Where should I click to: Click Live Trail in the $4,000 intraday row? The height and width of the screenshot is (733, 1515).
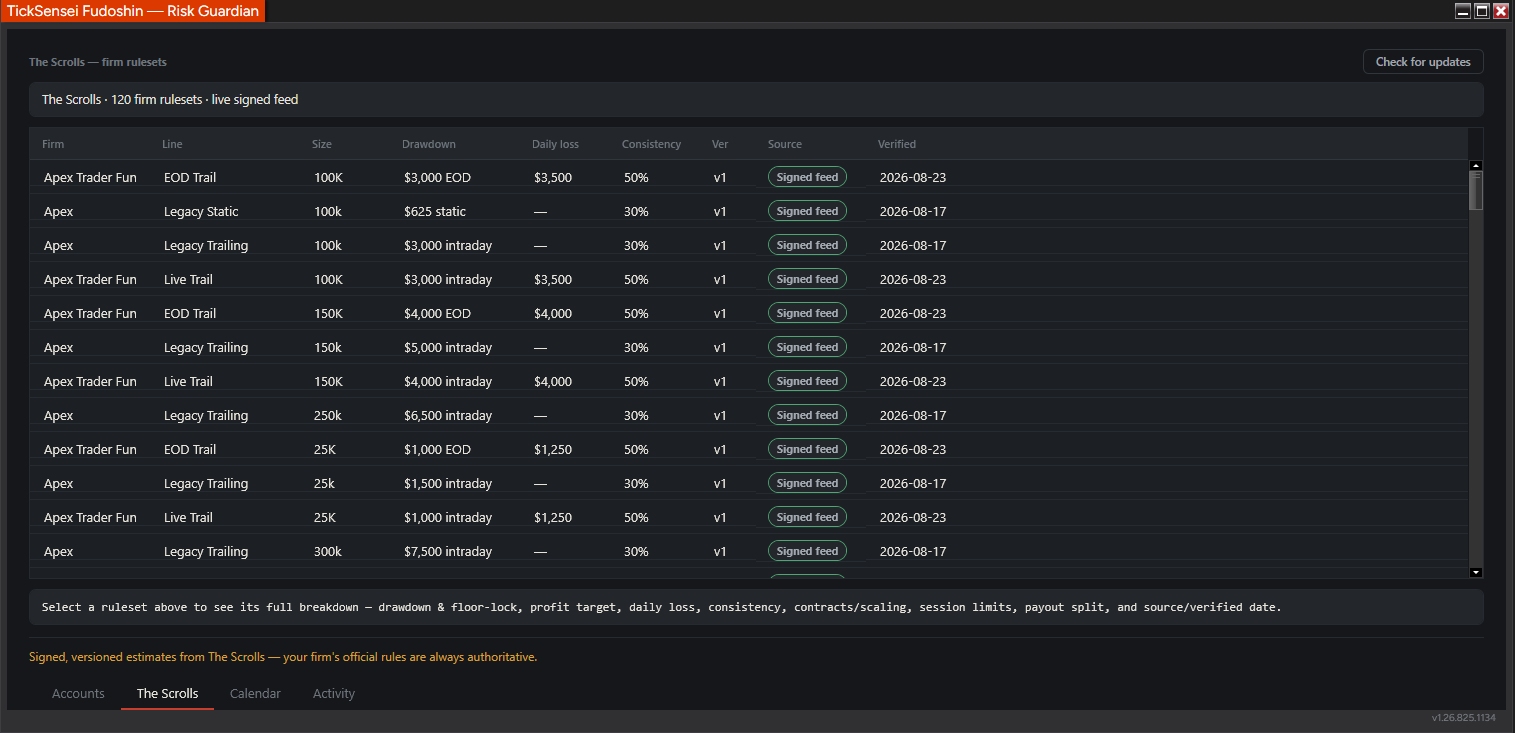(188, 381)
